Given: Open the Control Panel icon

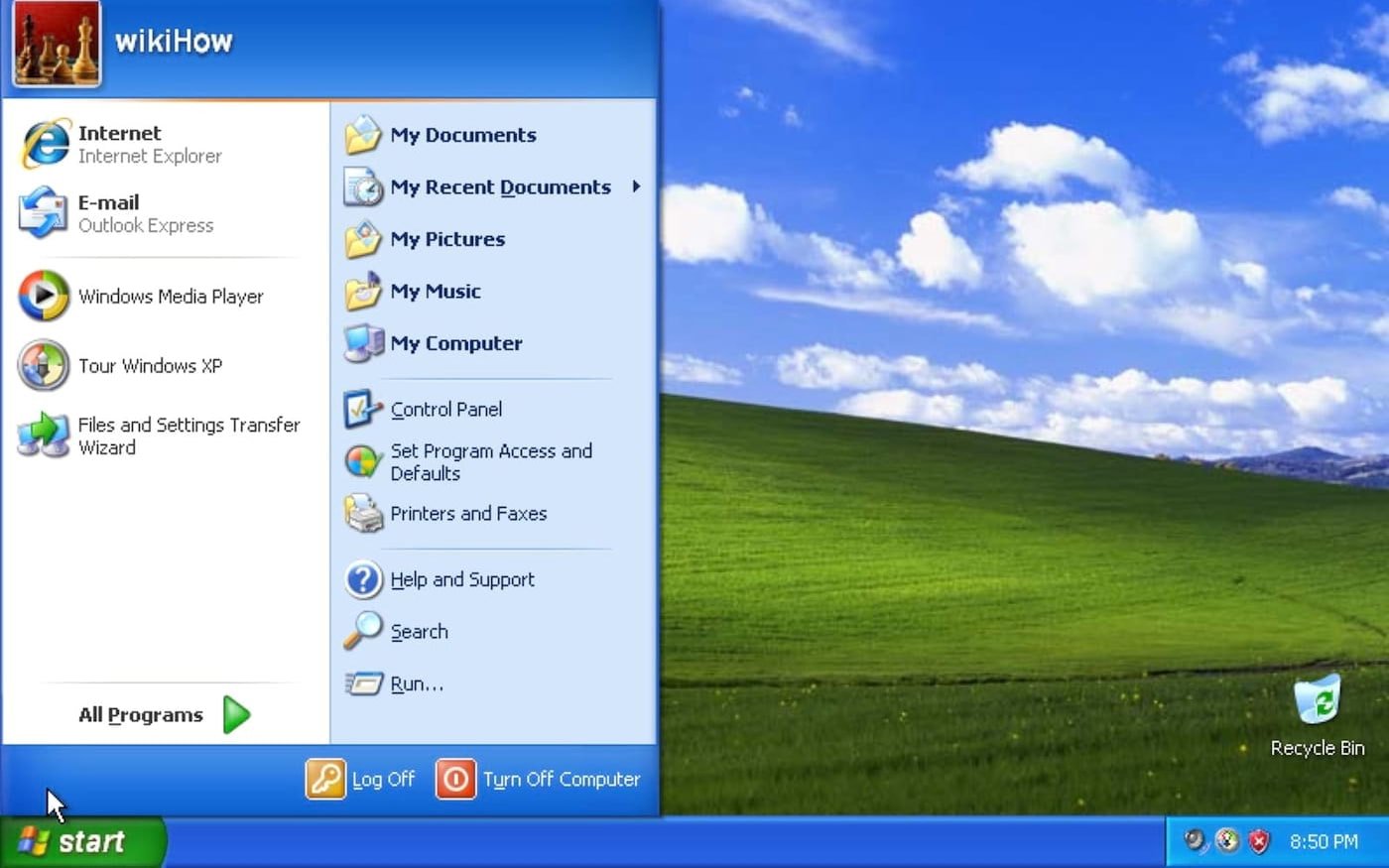Looking at the screenshot, I should (363, 409).
